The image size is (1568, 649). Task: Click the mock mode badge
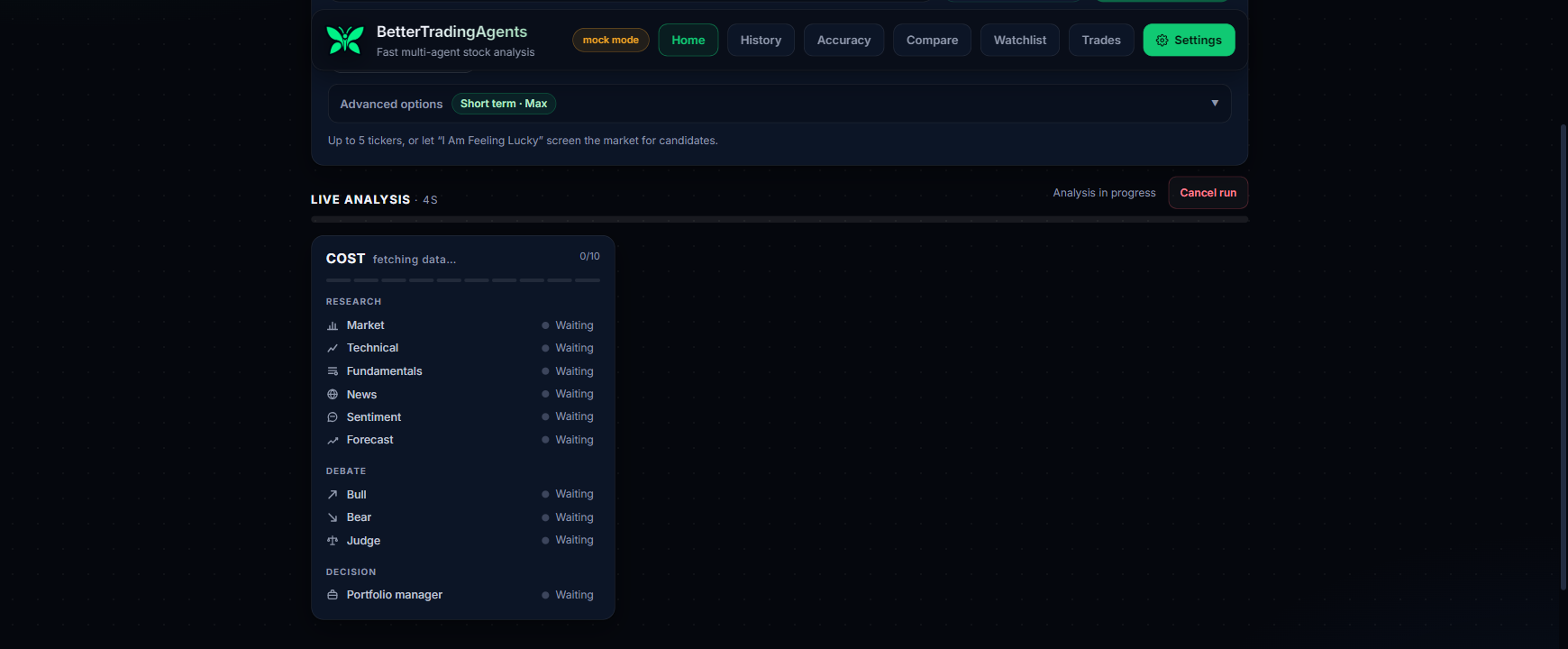coord(611,40)
